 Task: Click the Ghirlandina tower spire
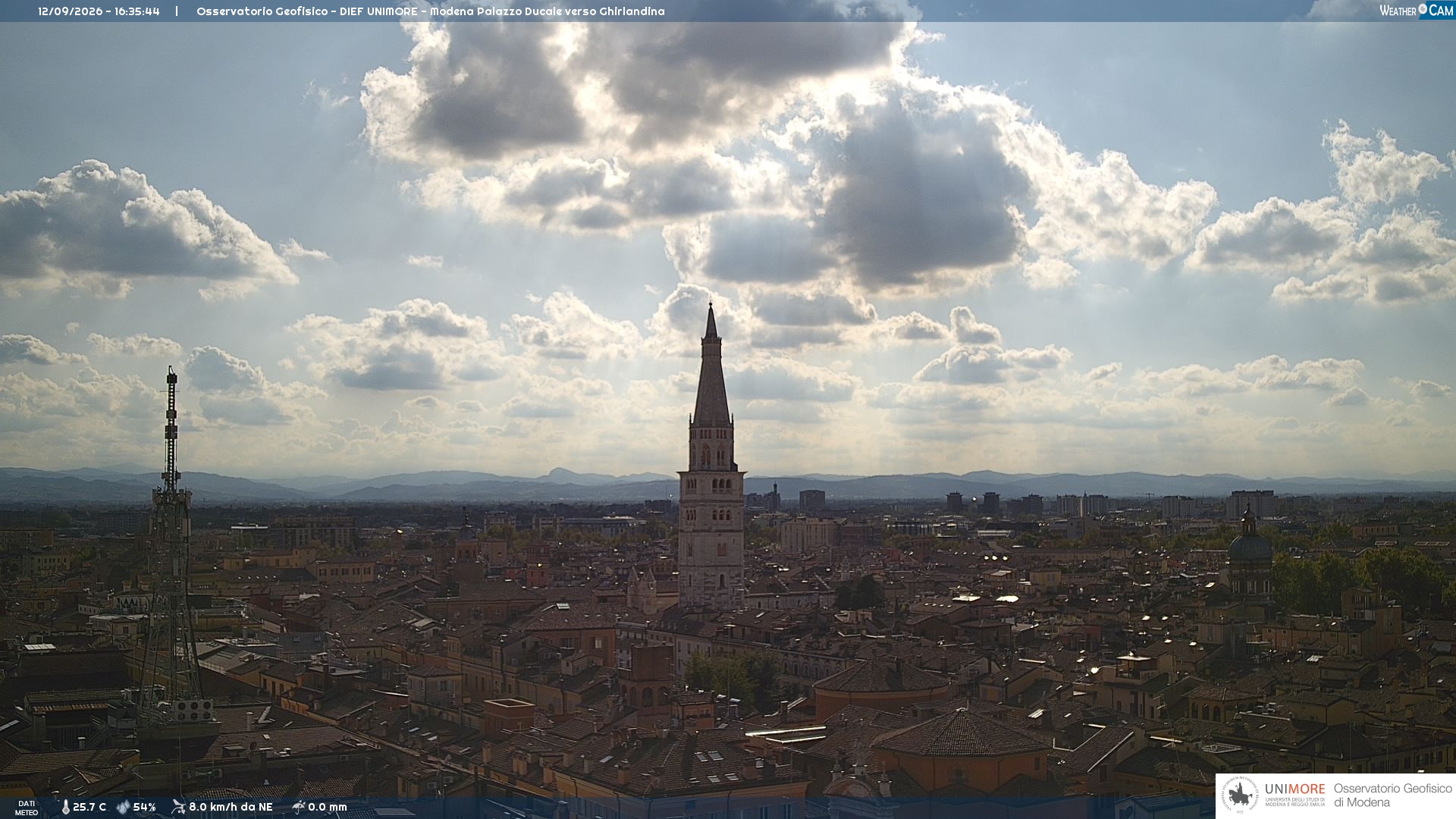click(711, 364)
